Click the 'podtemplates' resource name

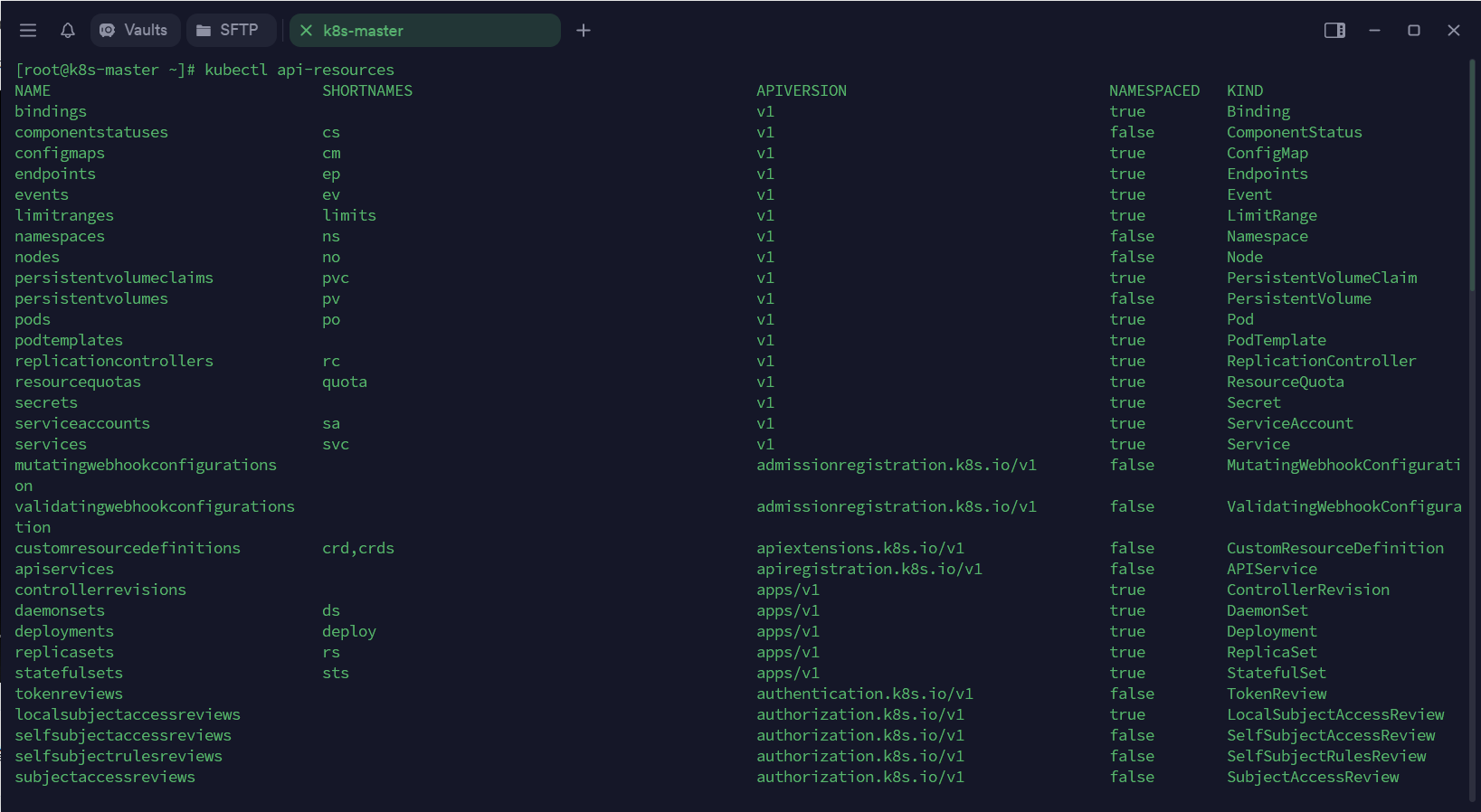tap(69, 340)
